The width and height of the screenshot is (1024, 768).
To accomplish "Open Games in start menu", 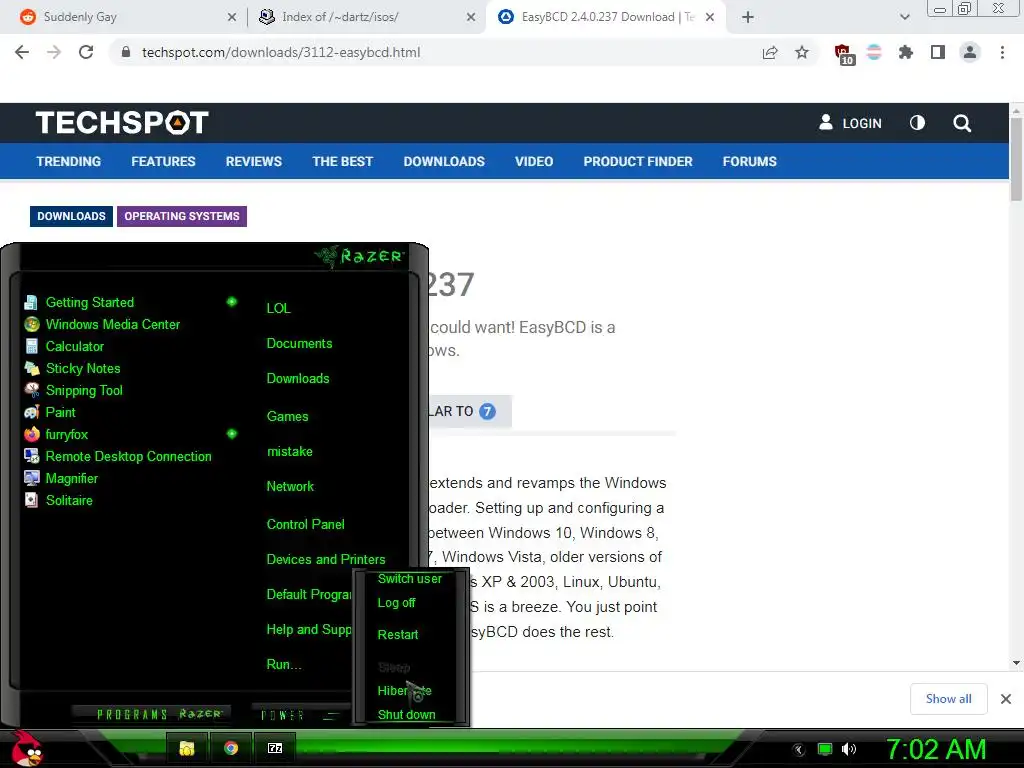I will pyautogui.click(x=287, y=417).
